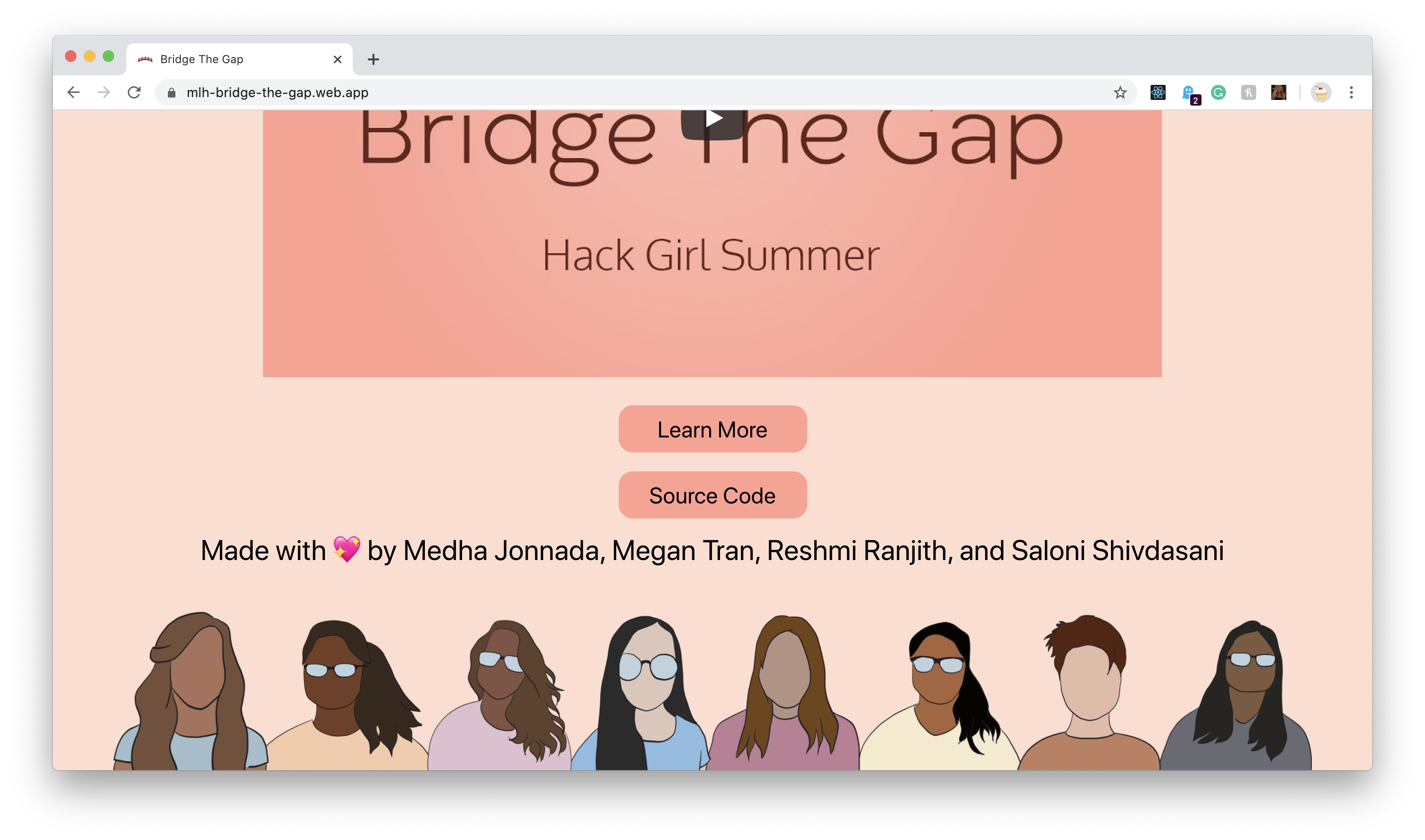Viewport: 1425px width, 840px height.
Task: Open the portrait photo extension icon
Action: click(1278, 92)
